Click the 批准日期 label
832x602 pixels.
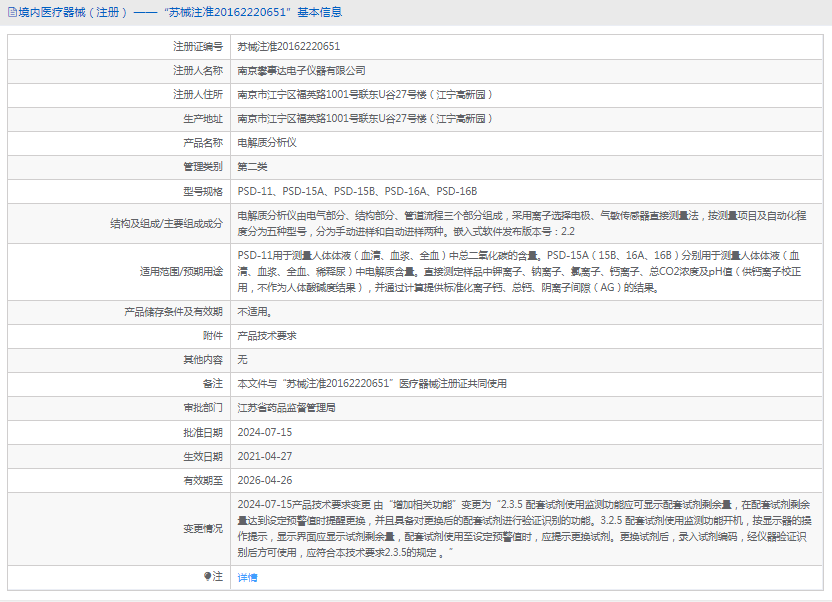(203, 433)
